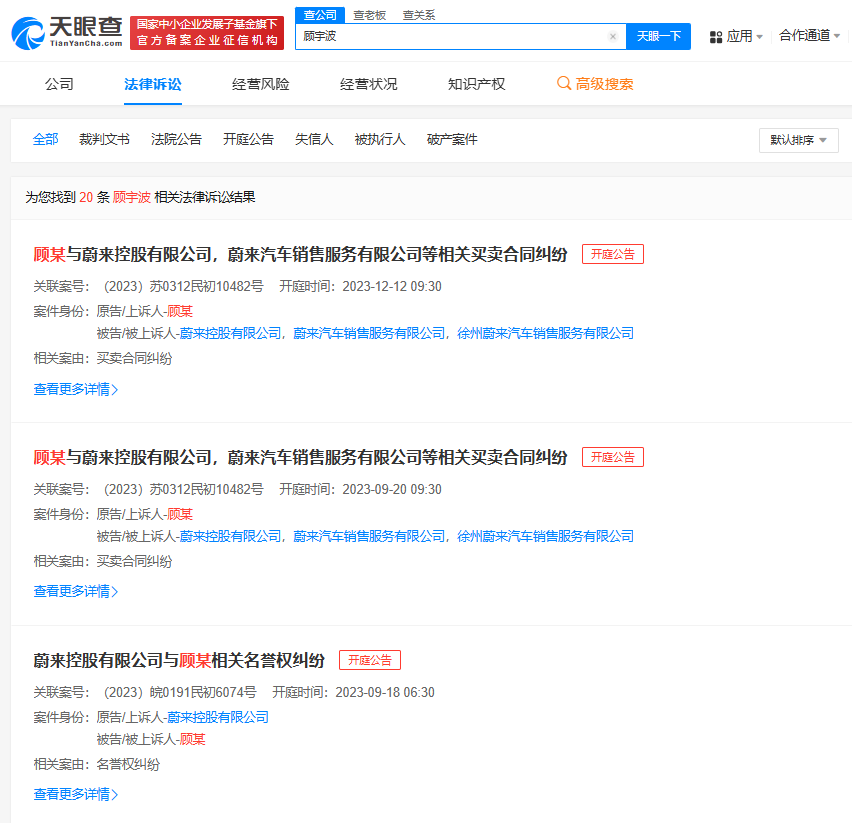Image resolution: width=852 pixels, height=823 pixels.
Task: Open the 知识产权 section tab
Action: [476, 84]
